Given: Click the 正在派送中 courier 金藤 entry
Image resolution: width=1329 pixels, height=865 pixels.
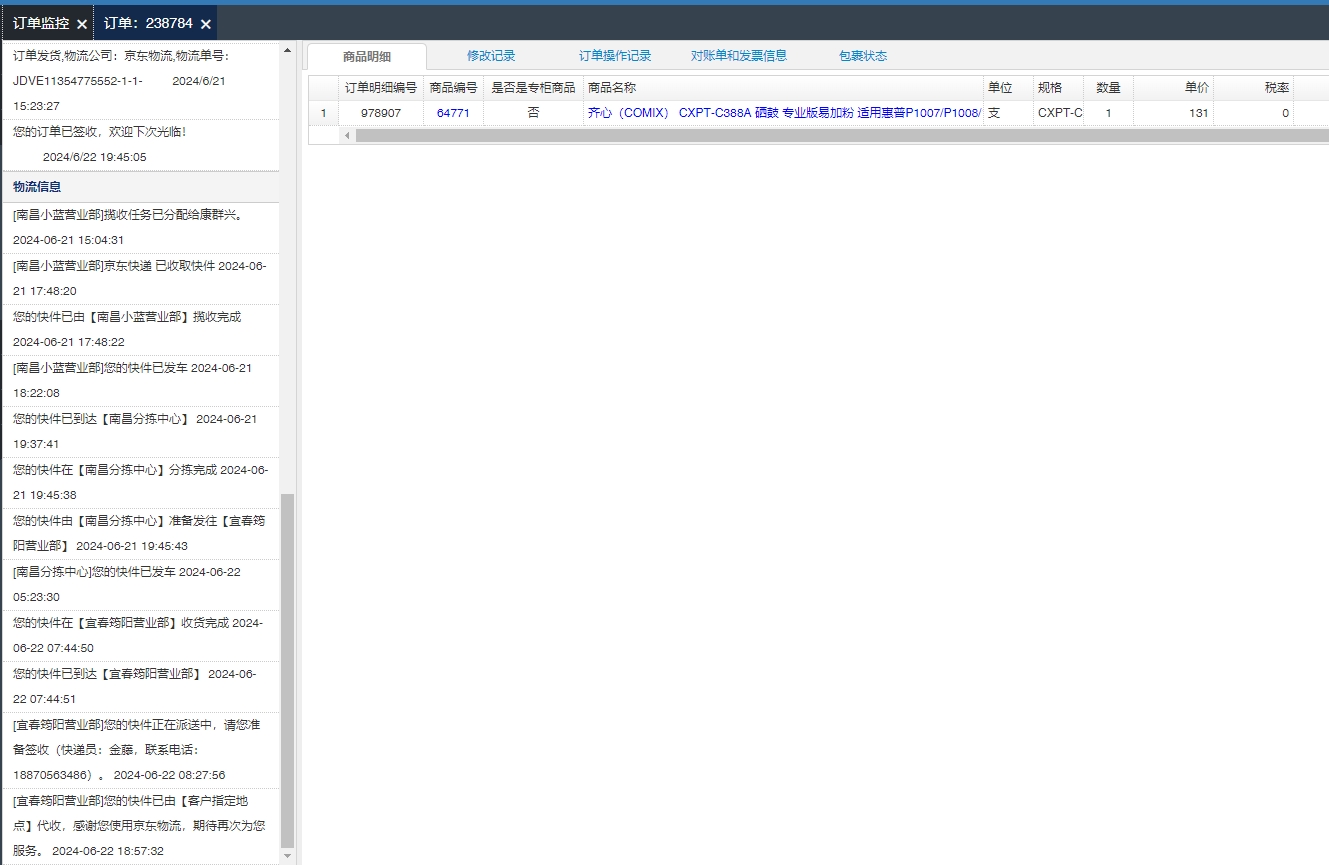Looking at the screenshot, I should (x=140, y=750).
